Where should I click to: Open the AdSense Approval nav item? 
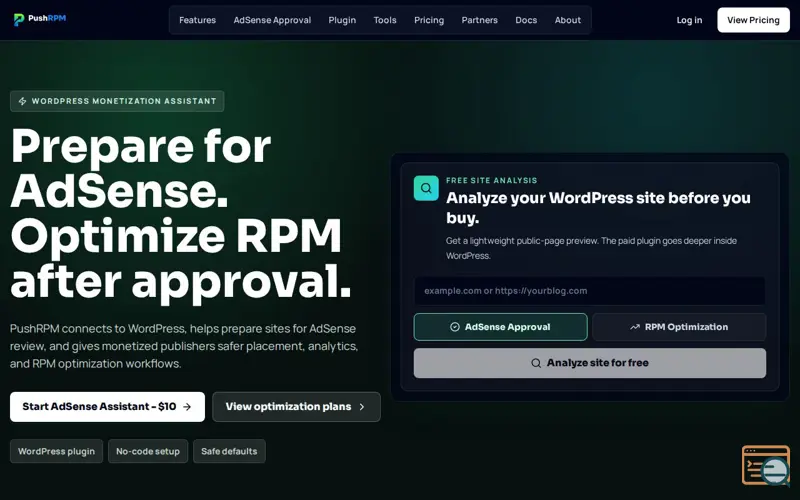coord(272,20)
